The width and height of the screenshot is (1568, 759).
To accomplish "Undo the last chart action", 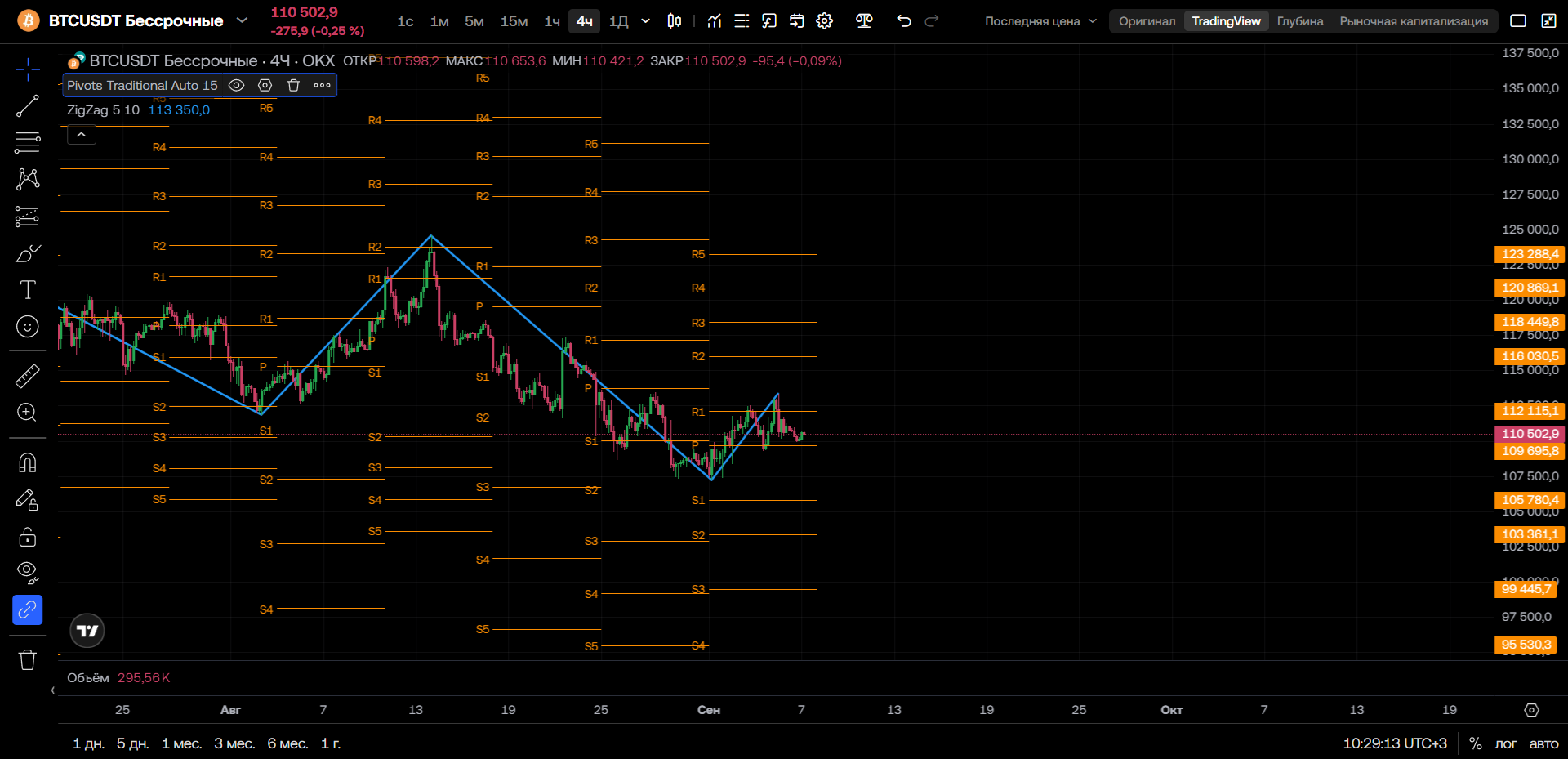I will point(904,21).
